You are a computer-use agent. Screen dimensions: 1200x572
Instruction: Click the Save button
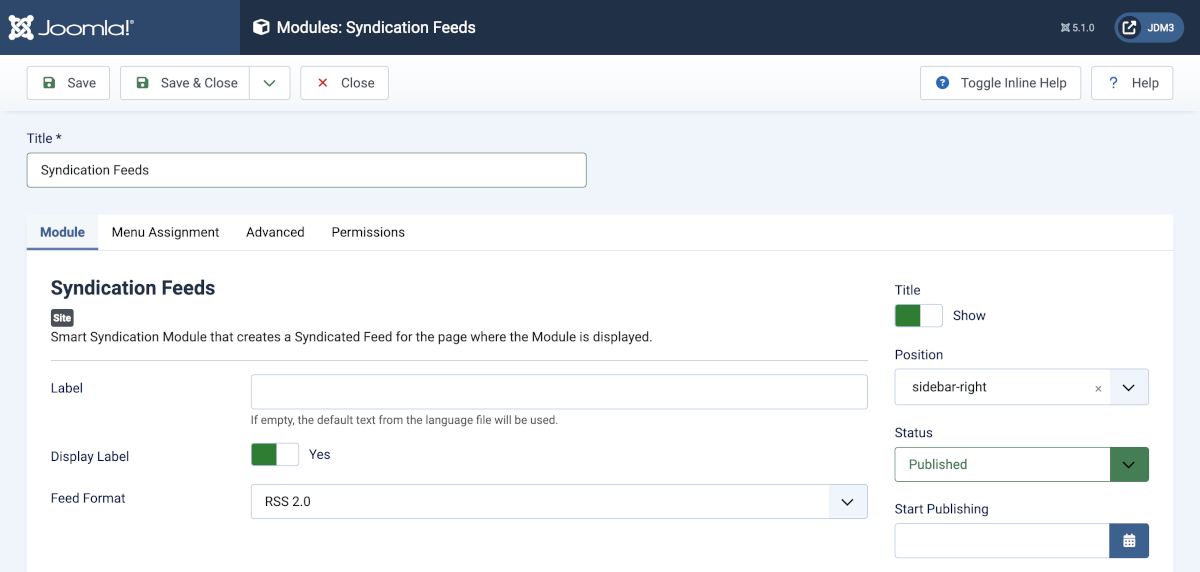coord(68,83)
